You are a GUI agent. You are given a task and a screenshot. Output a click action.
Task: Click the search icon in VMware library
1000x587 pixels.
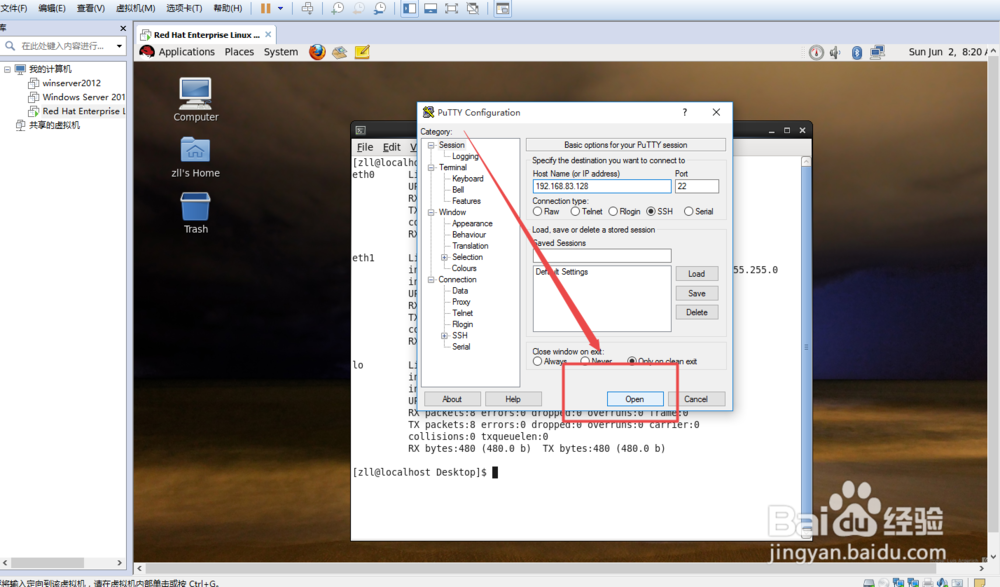pyautogui.click(x=10, y=46)
